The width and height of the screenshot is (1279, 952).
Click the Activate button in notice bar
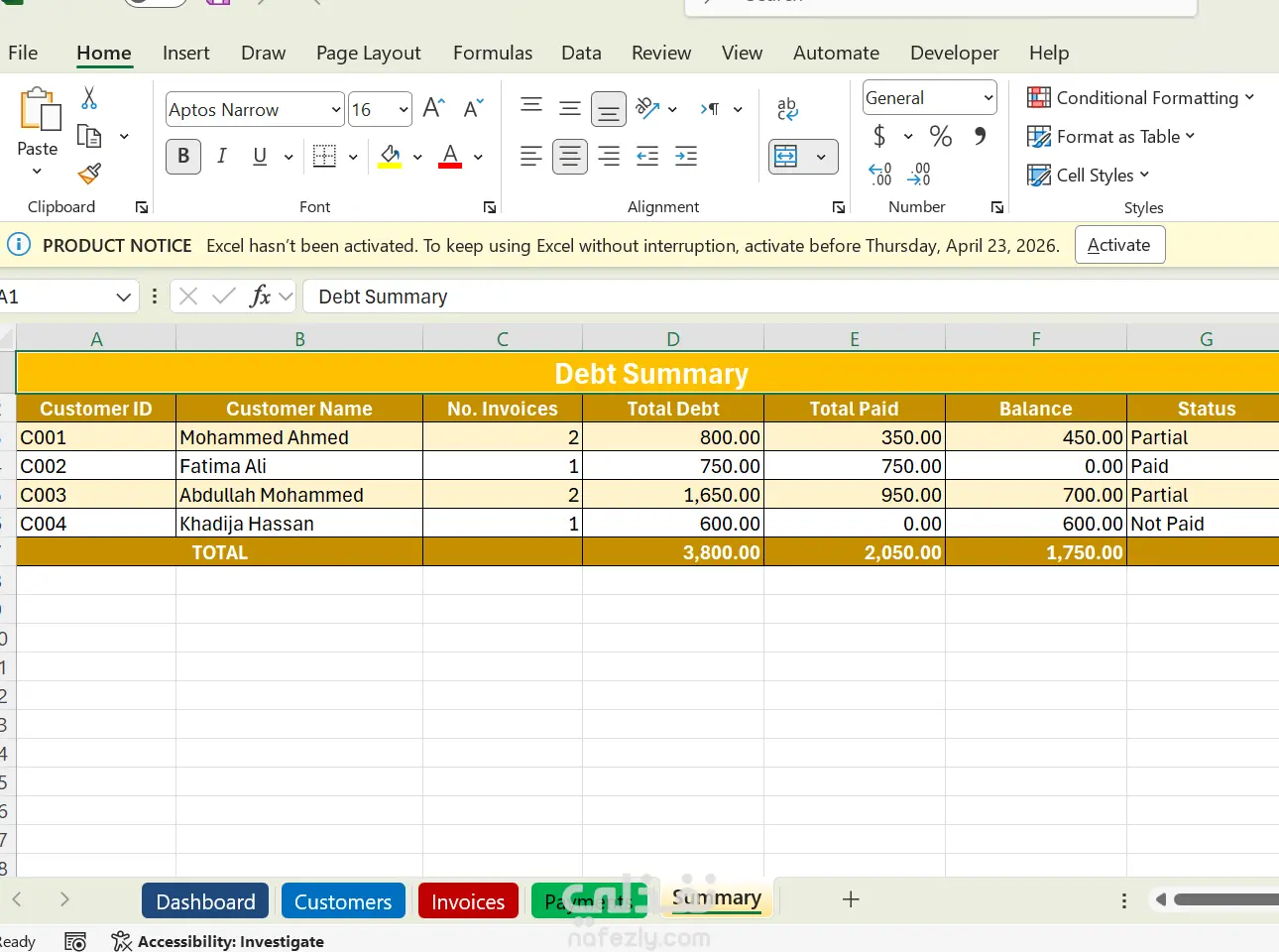tap(1119, 245)
